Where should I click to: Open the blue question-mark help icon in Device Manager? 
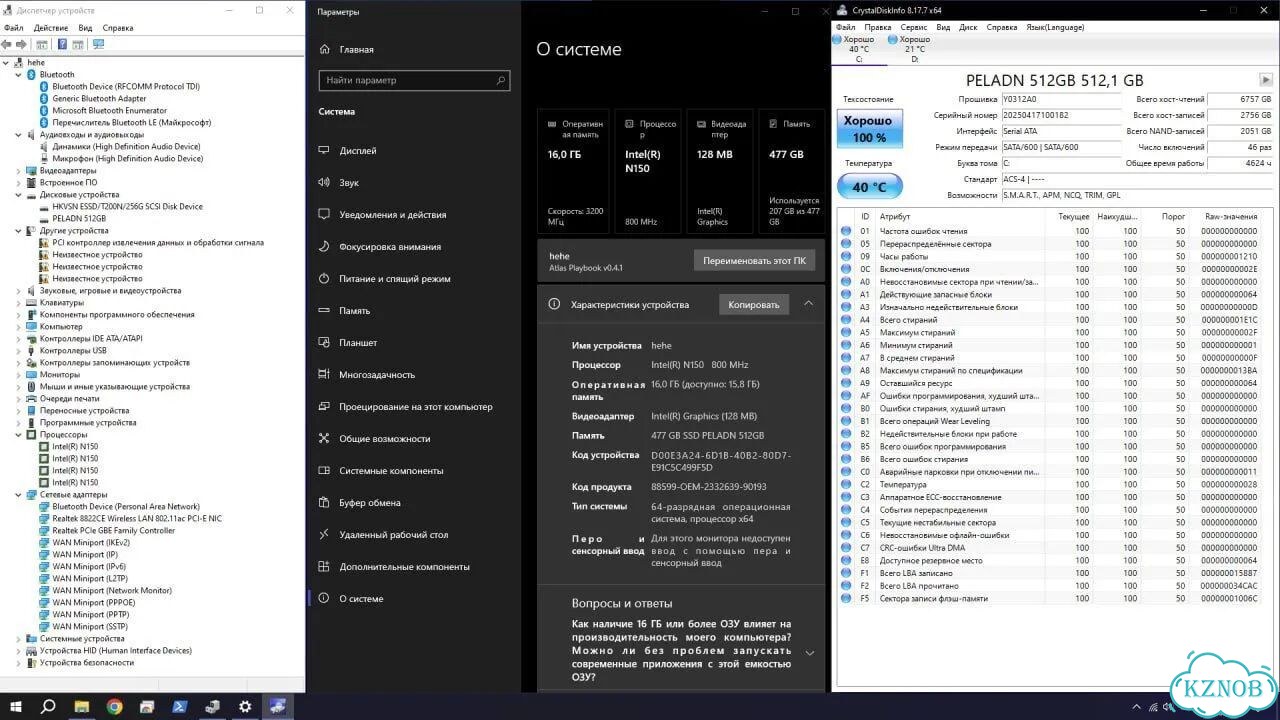(63, 44)
